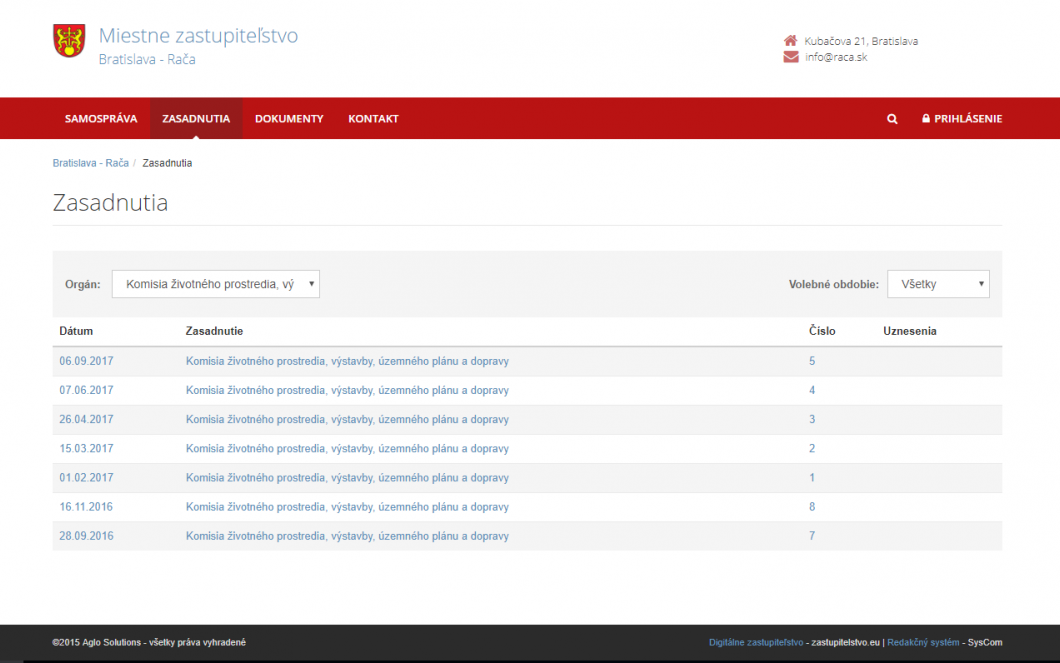Open the Samospráva menu

(101, 119)
